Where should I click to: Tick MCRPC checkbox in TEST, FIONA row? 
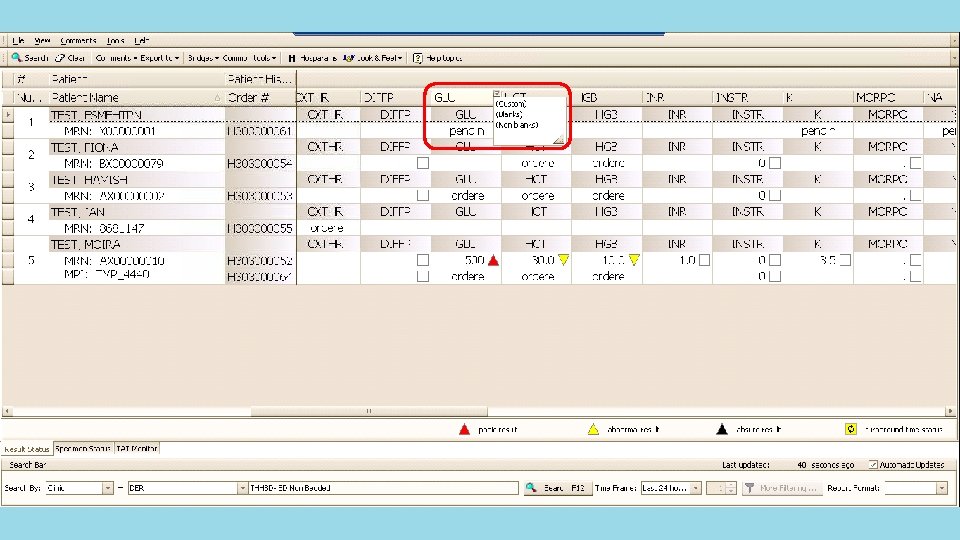click(x=916, y=163)
